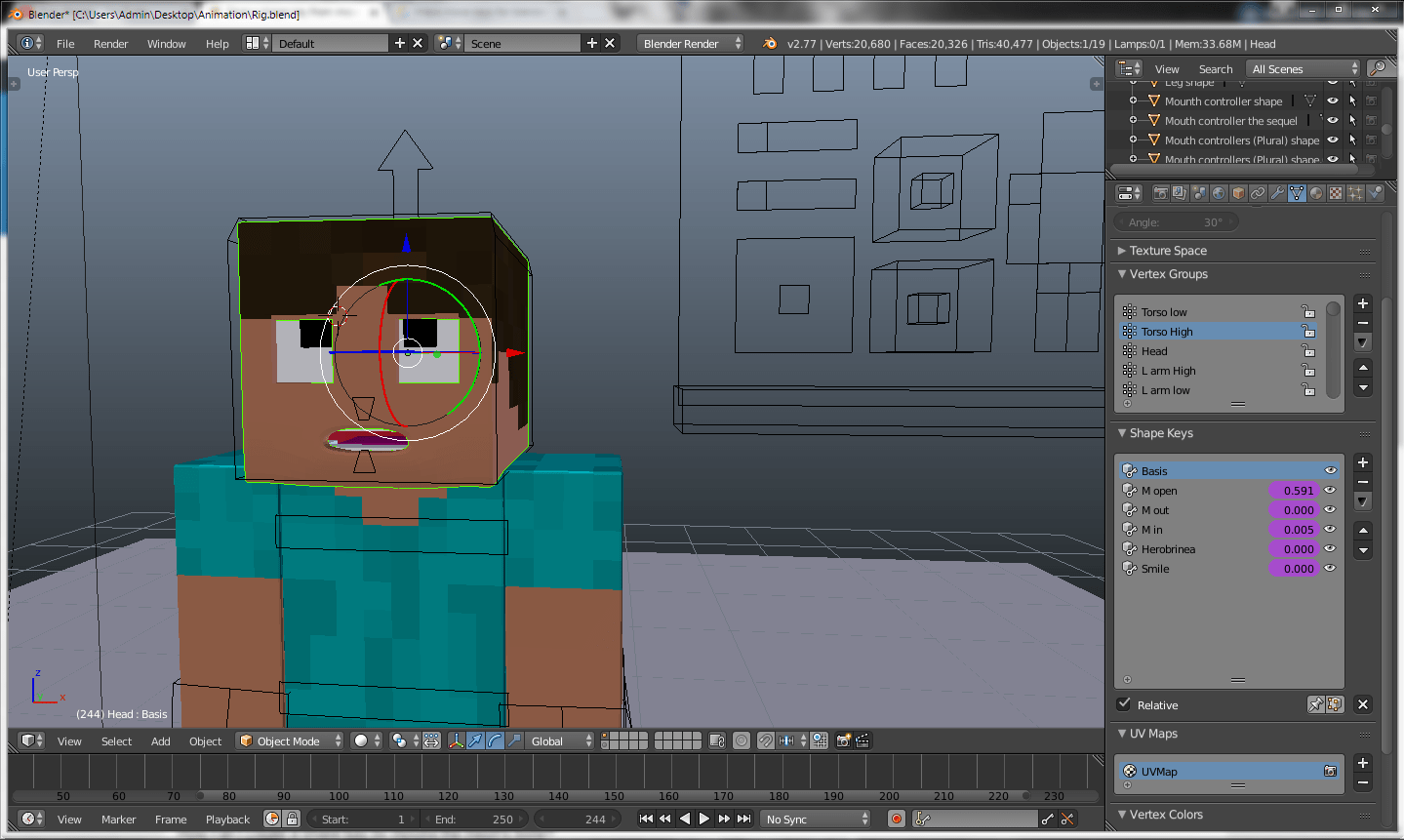
Task: Open the timeline Playback menu
Action: pyautogui.click(x=227, y=819)
